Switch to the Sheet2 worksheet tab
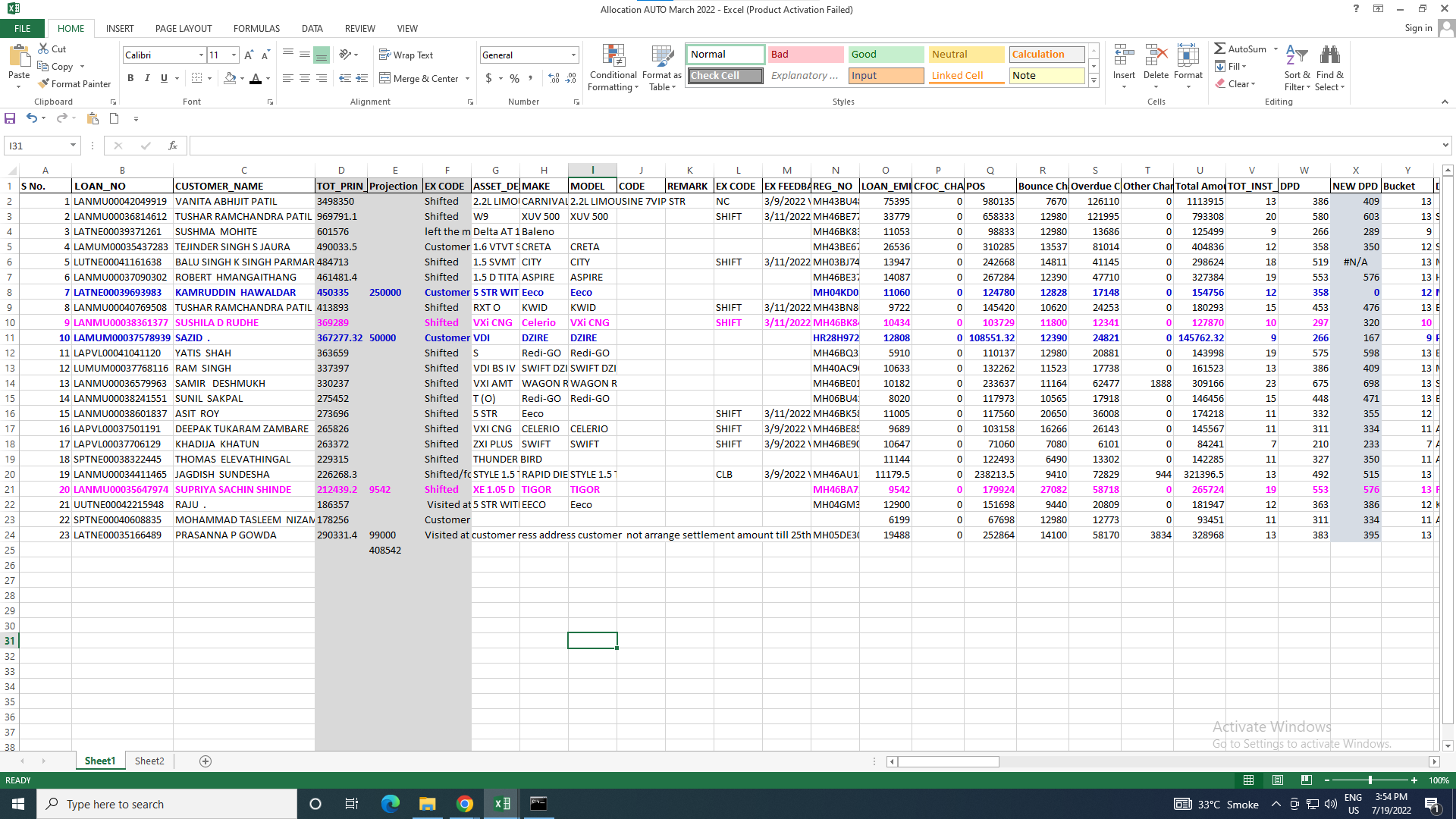This screenshot has height=819, width=1456. (x=149, y=761)
